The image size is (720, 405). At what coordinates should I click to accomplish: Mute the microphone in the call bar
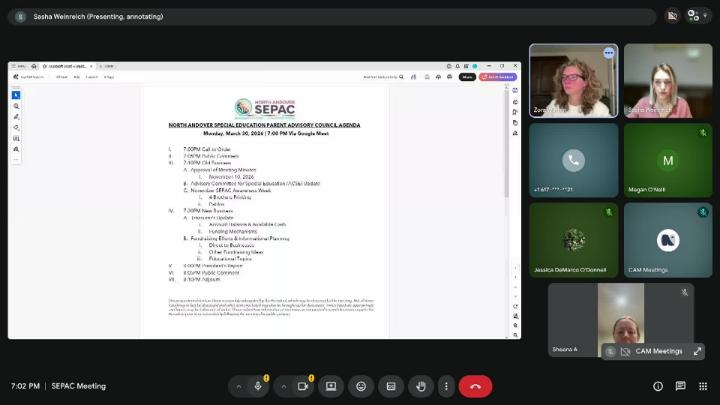tap(260, 386)
